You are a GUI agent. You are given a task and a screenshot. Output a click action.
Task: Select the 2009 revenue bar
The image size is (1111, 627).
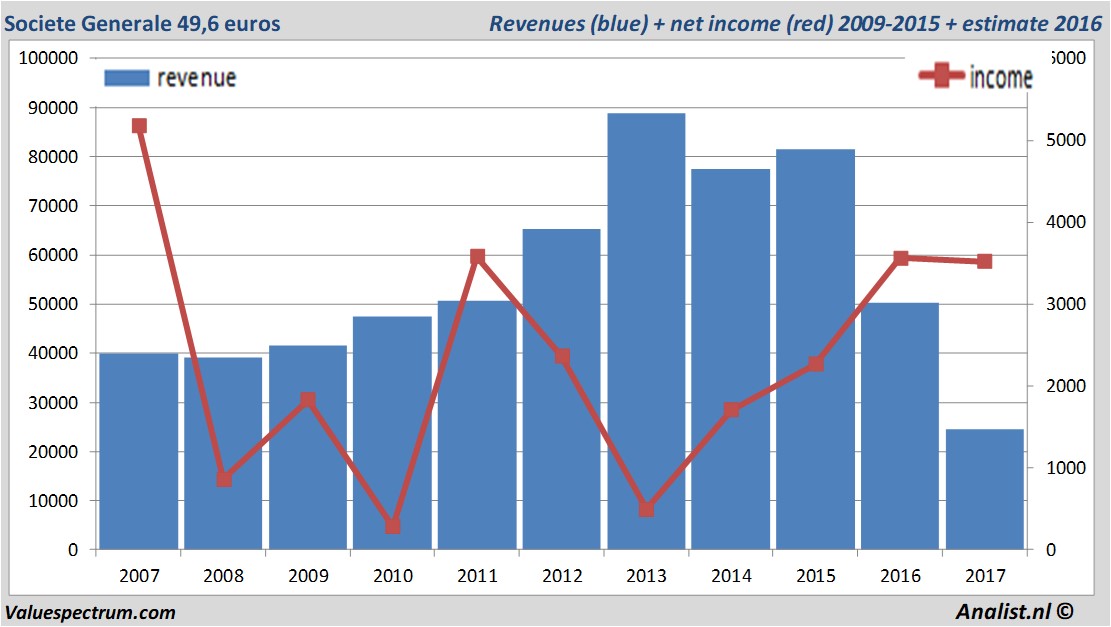(x=308, y=448)
